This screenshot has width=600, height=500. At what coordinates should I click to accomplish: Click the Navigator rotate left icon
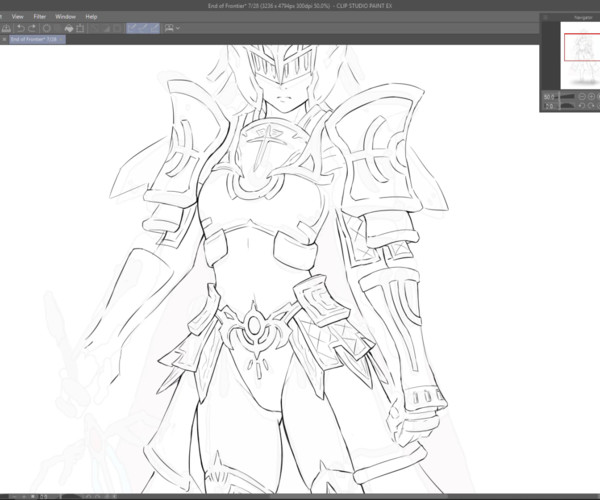tap(582, 106)
